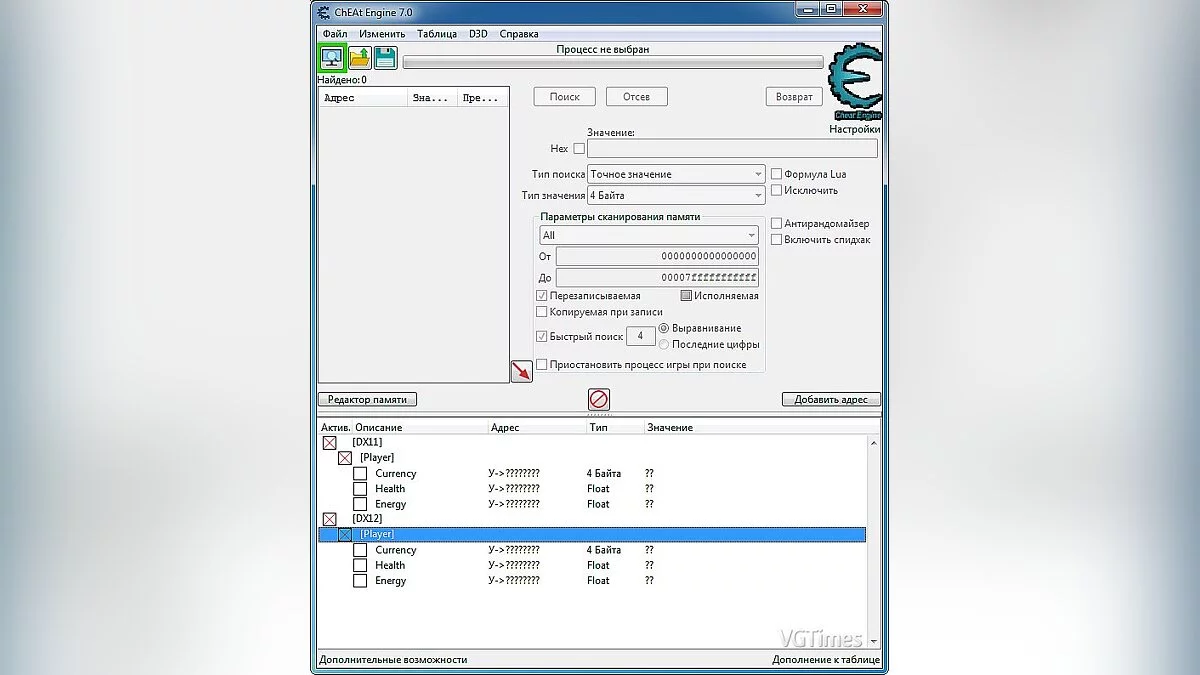Click the red new scan arrow icon
This screenshot has height=675, width=1200.
click(x=521, y=371)
